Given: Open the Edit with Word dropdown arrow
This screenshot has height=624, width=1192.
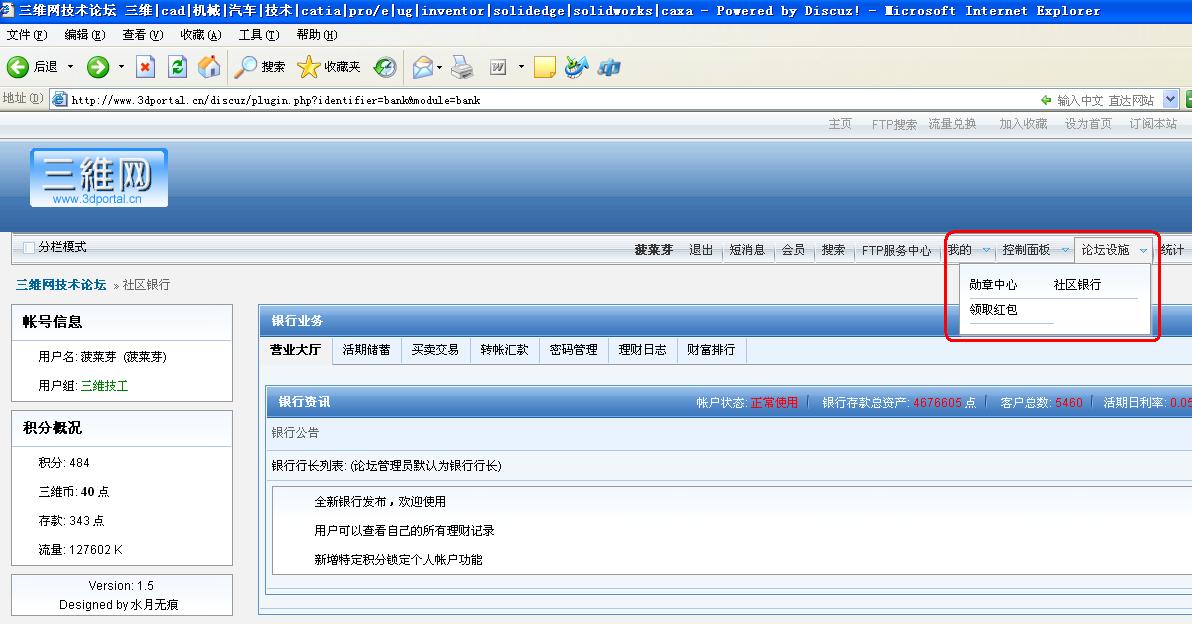Looking at the screenshot, I should 521,67.
